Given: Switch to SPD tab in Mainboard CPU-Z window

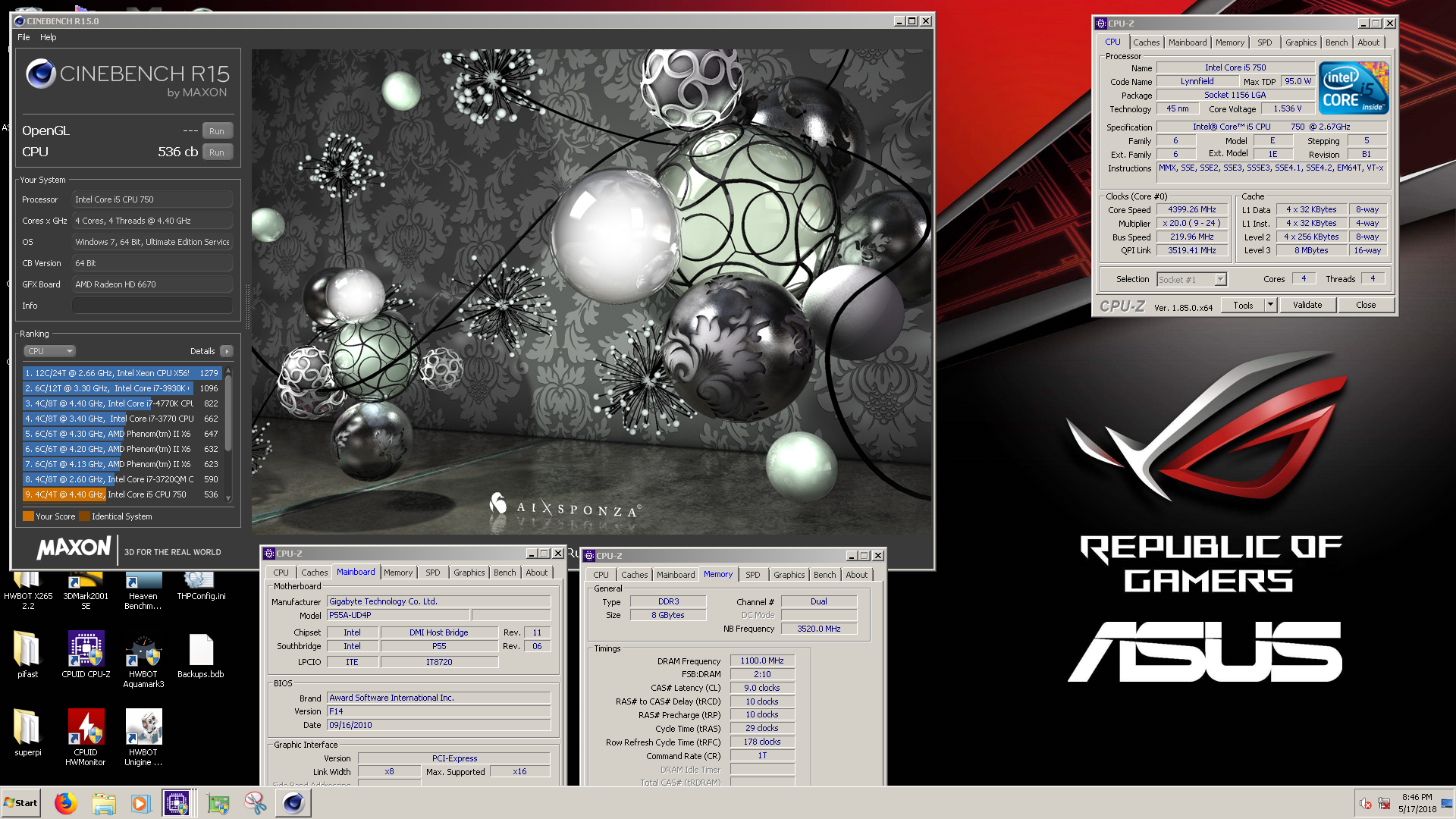Looking at the screenshot, I should point(432,573).
